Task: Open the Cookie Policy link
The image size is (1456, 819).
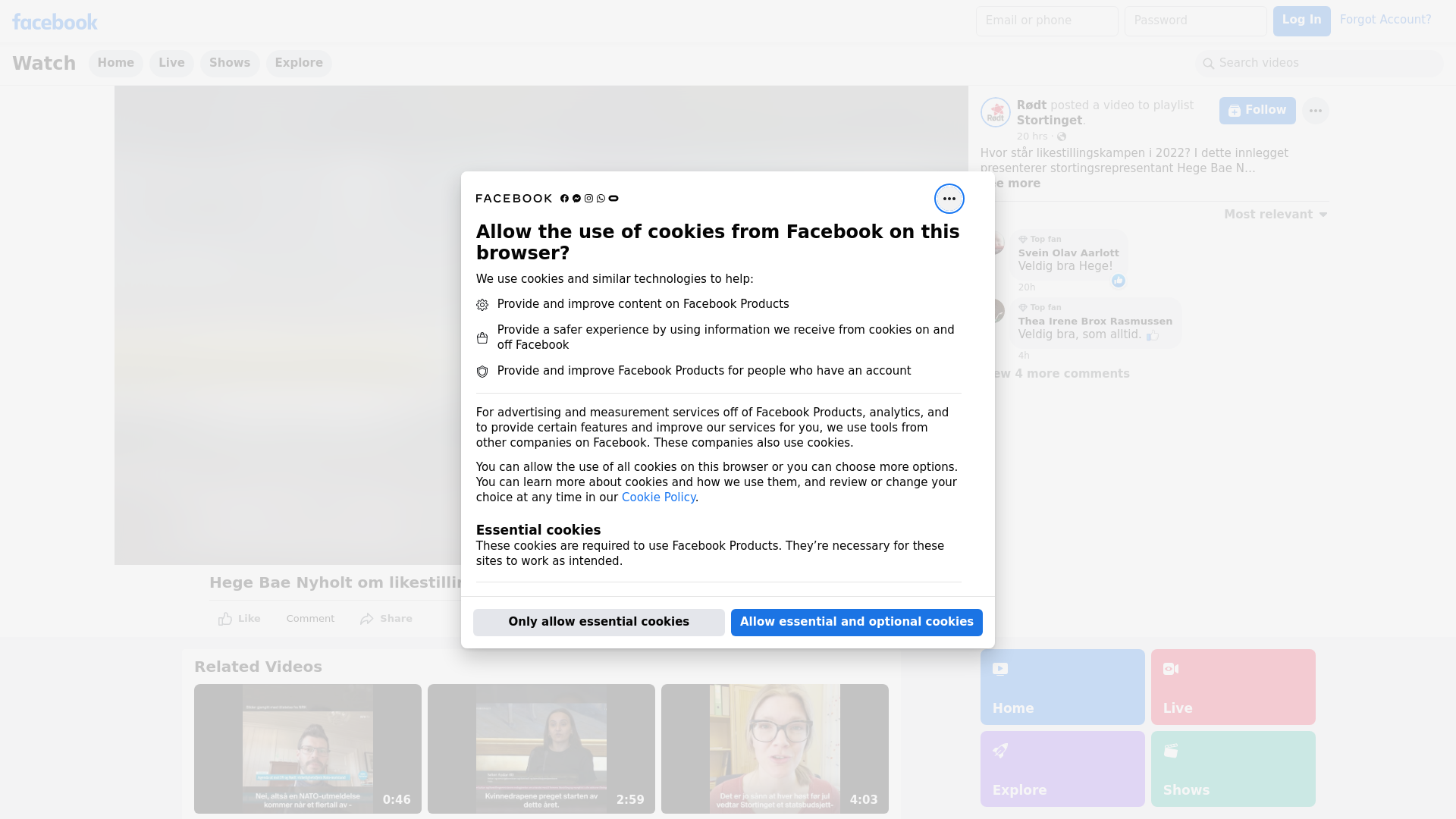Action: click(x=658, y=497)
